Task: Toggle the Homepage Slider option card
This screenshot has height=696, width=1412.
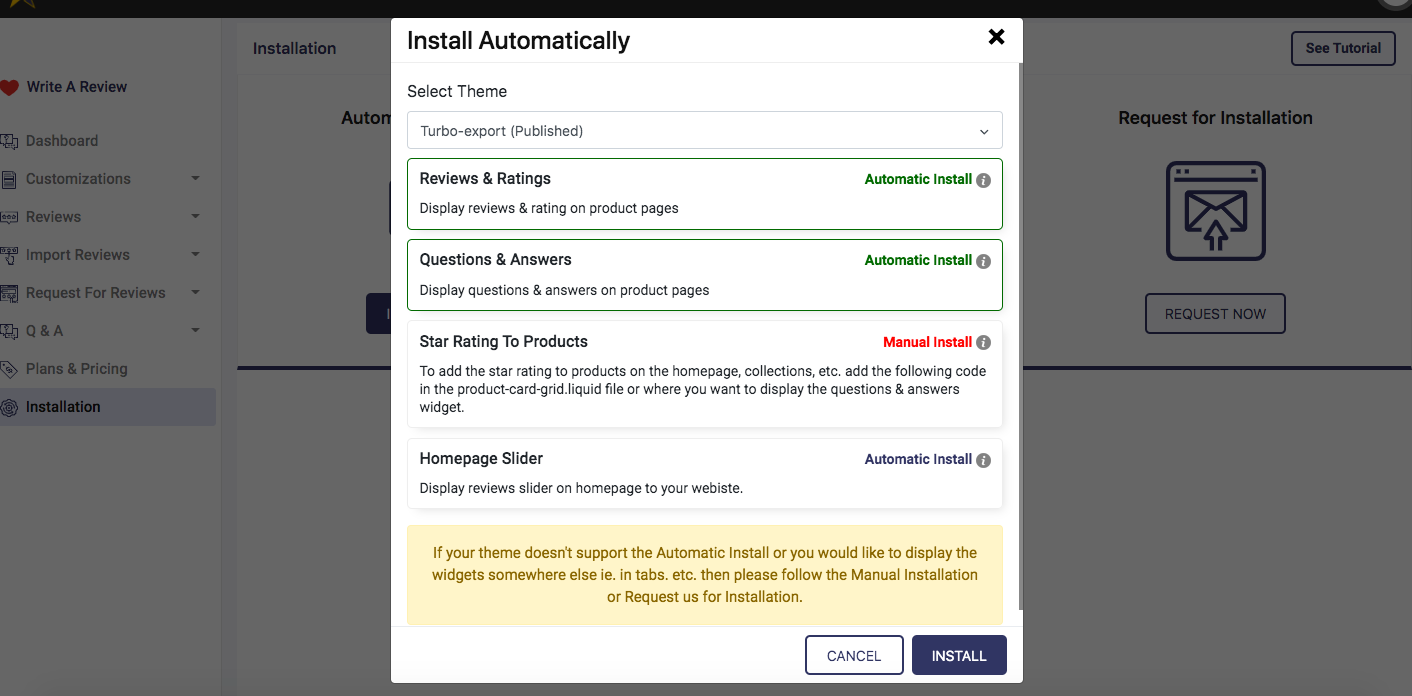Action: click(x=640, y=473)
